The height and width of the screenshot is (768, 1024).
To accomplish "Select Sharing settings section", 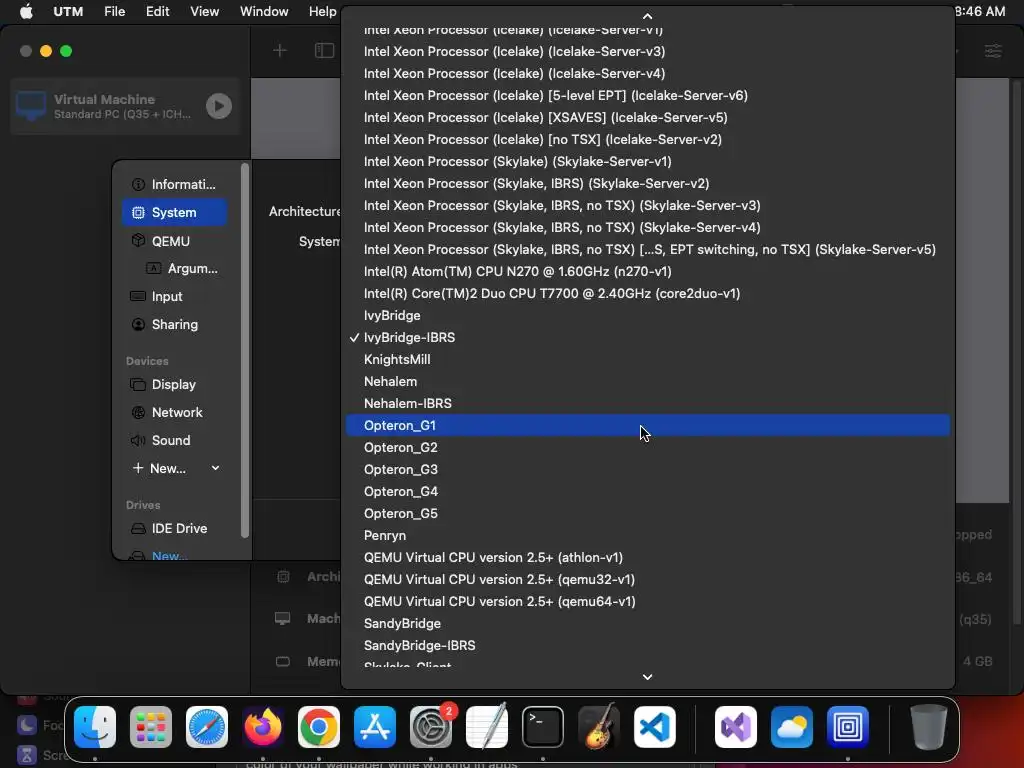I will pyautogui.click(x=174, y=325).
